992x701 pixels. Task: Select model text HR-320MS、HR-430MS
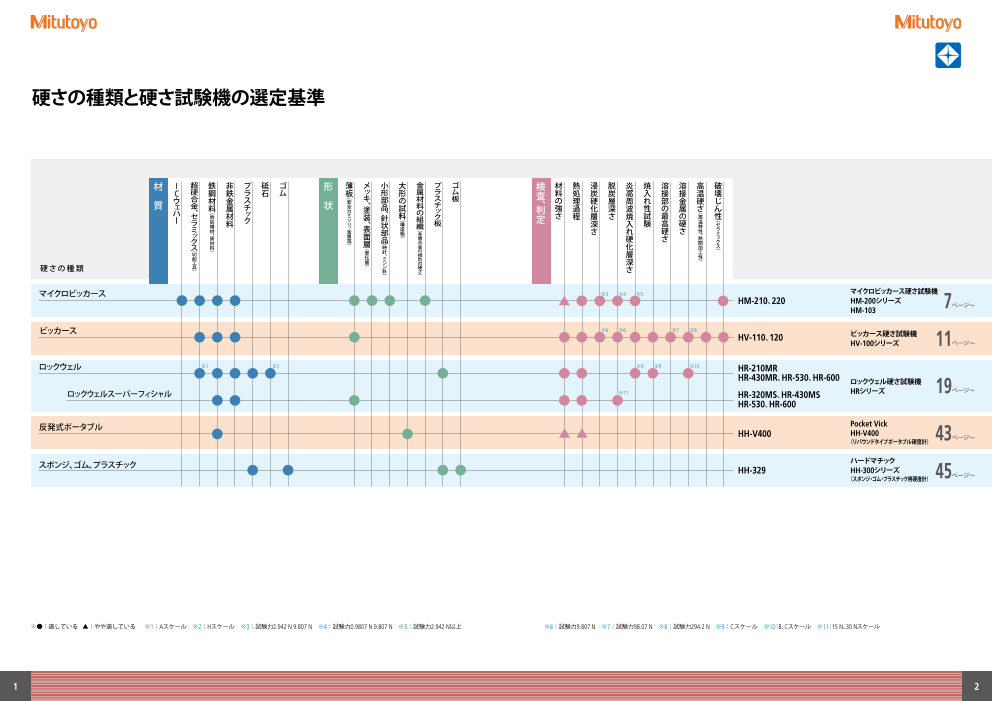779,395
